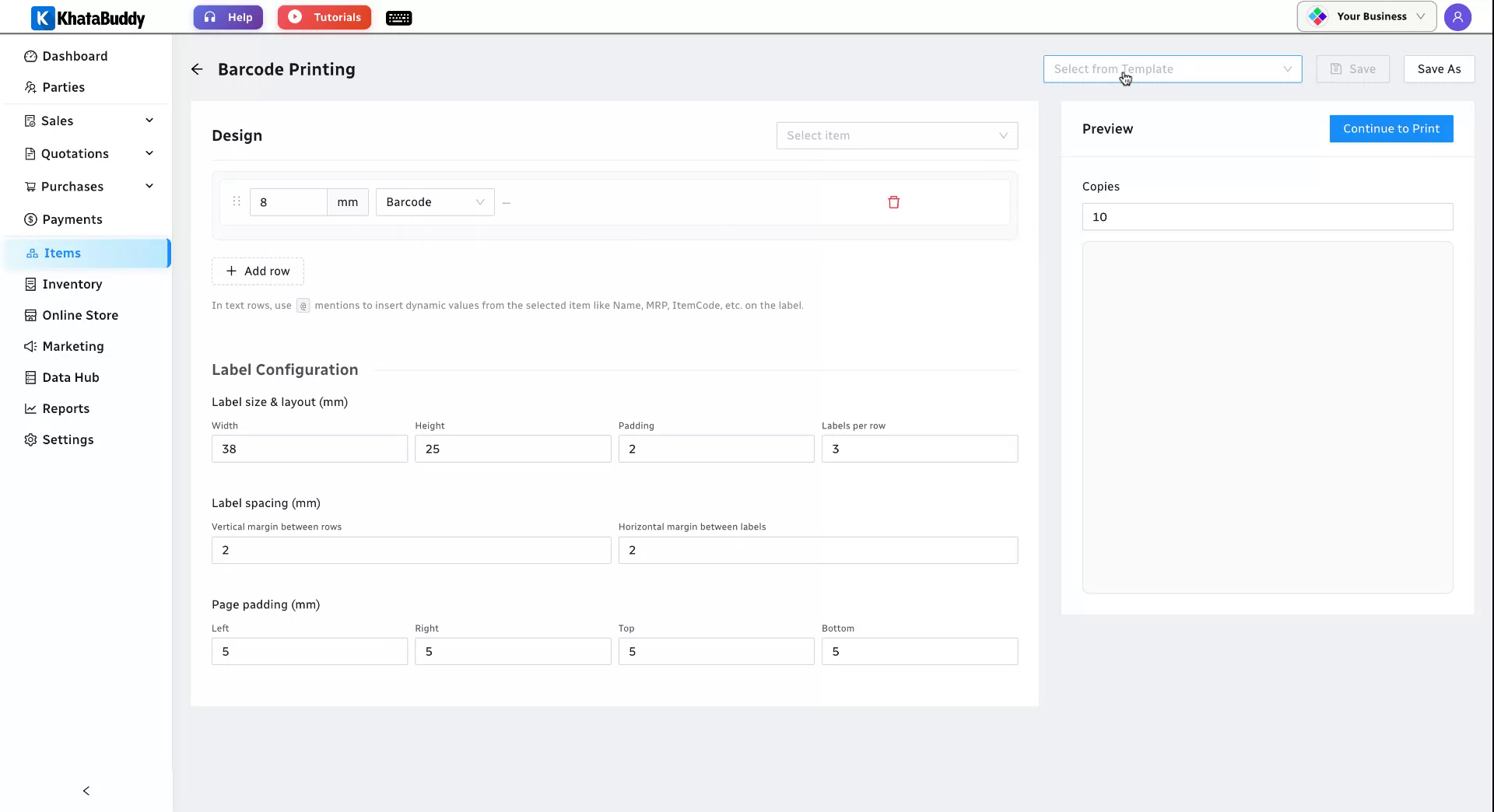Collapse the sidebar with the chevron icon

pos(86,791)
